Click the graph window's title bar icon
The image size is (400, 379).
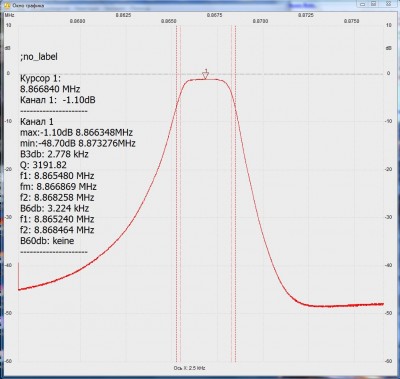7,5
